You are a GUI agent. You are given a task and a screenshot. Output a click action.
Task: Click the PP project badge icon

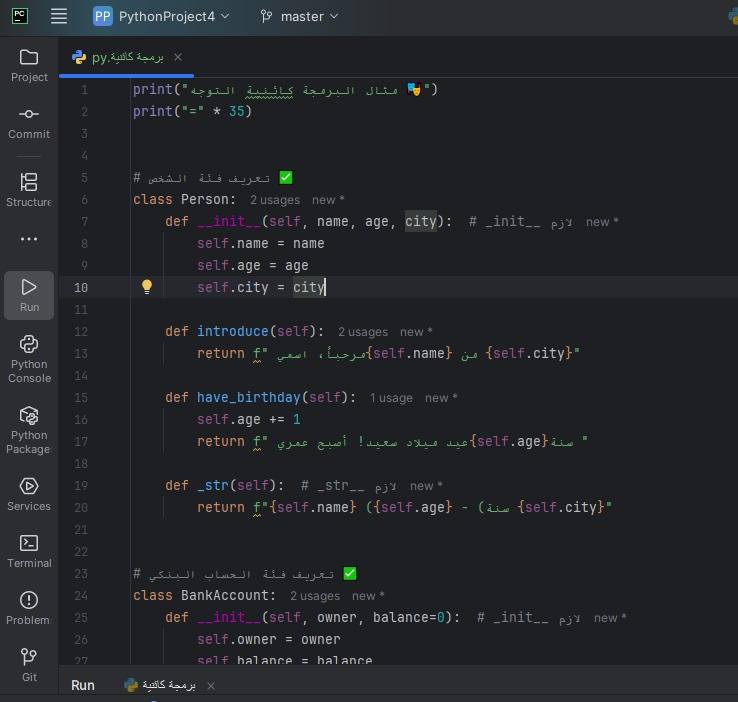click(103, 16)
